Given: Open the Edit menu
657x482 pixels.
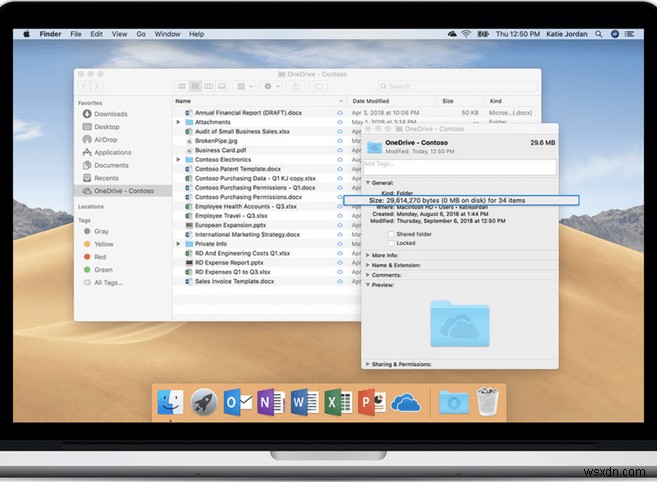Looking at the screenshot, I should click(96, 34).
